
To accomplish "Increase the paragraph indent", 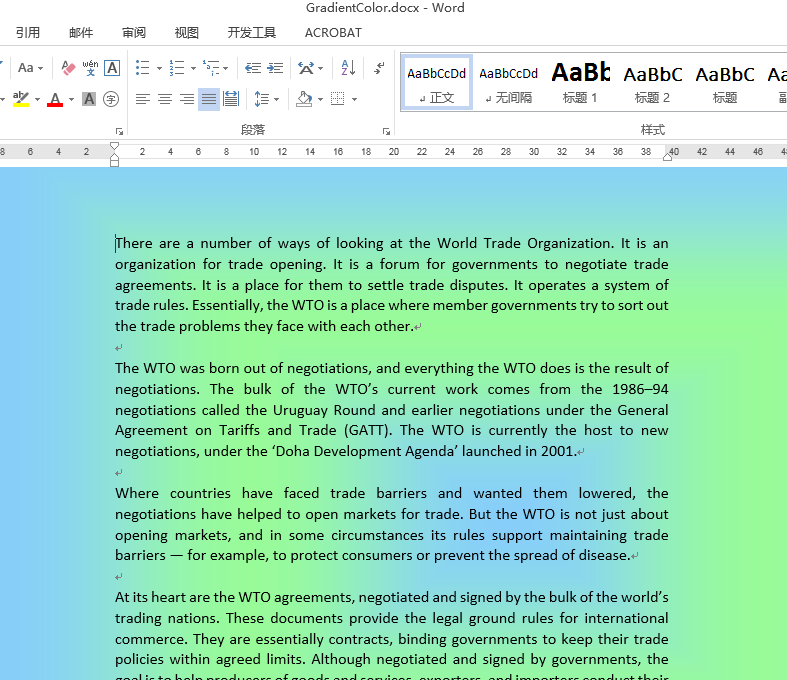I will point(275,68).
